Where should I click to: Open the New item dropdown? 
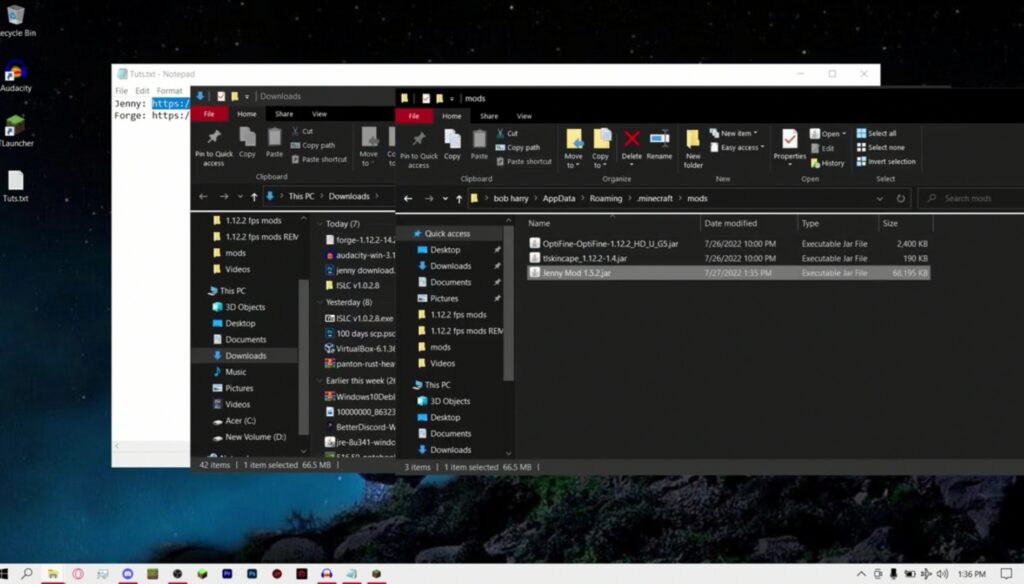point(733,133)
